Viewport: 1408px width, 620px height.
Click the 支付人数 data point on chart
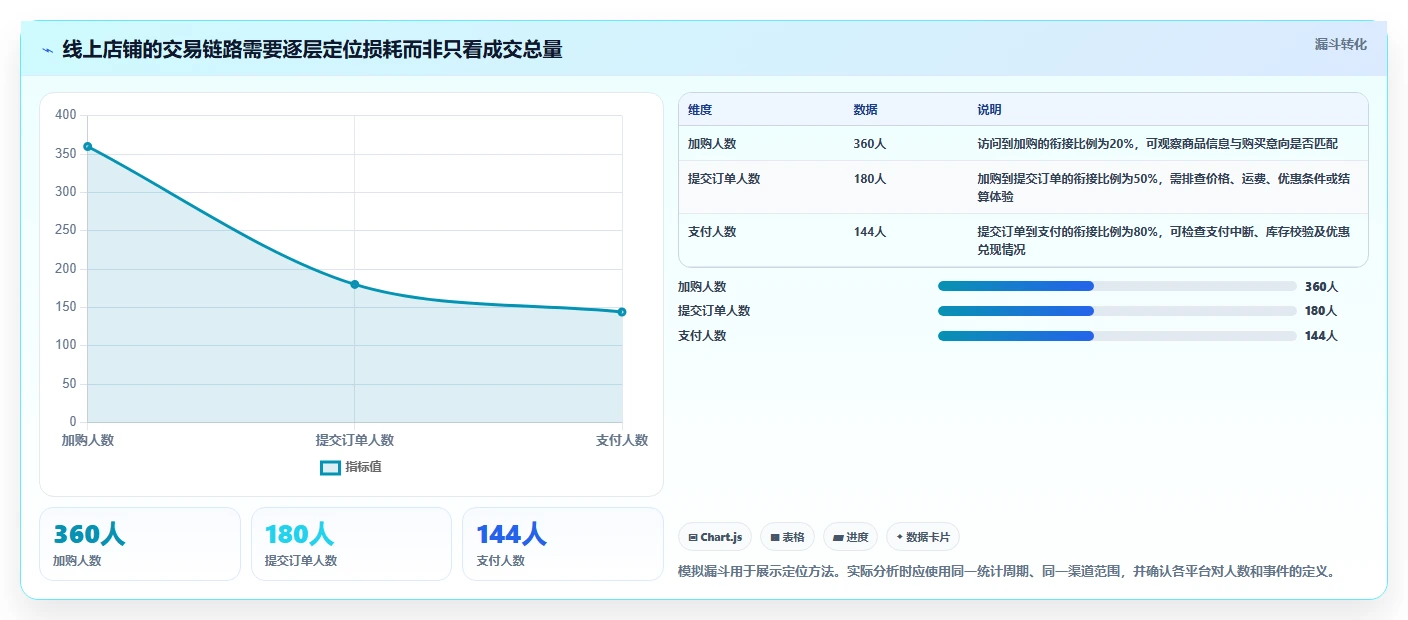(x=622, y=312)
